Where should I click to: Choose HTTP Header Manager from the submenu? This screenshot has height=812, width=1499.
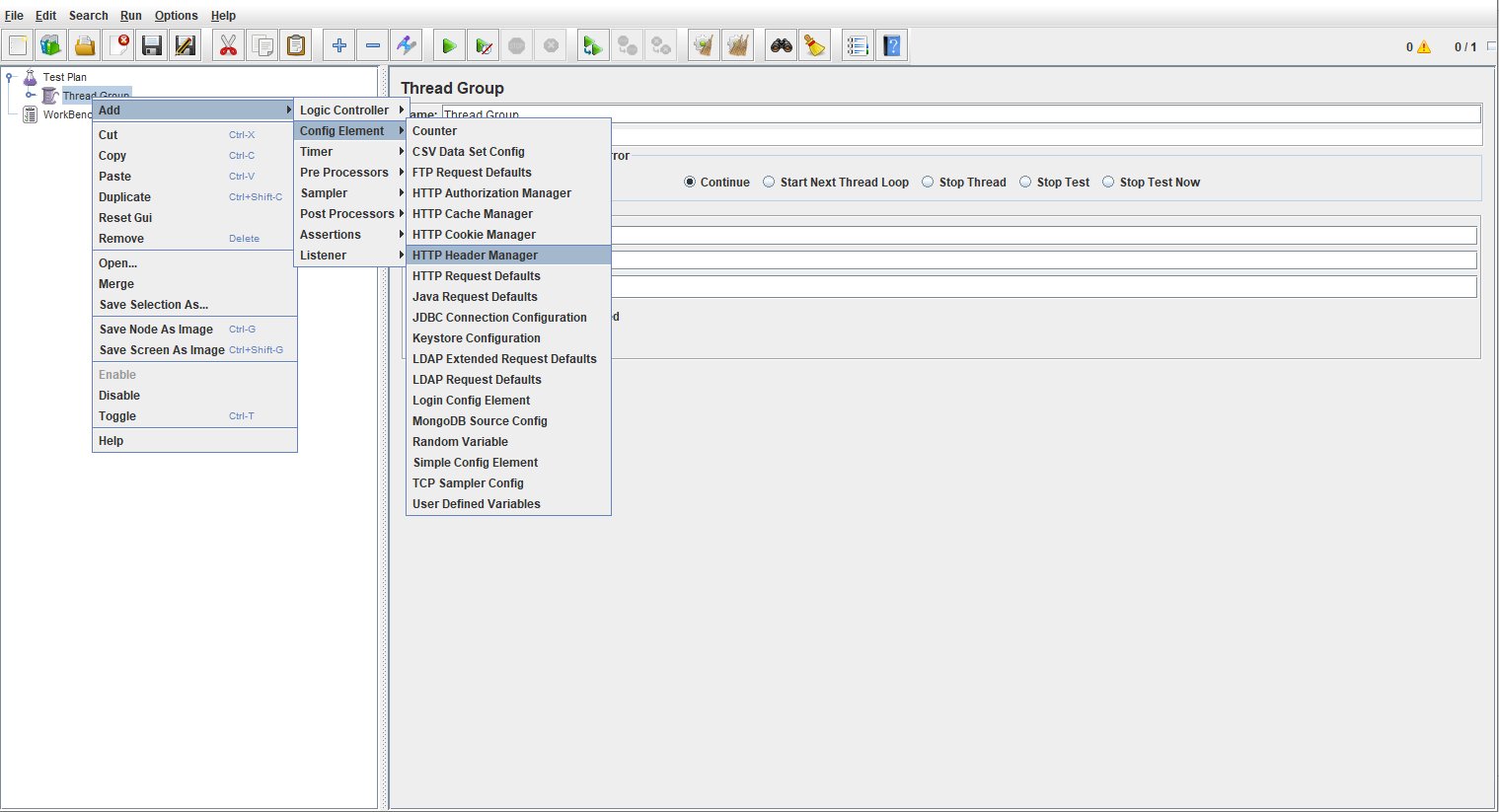[x=475, y=256]
